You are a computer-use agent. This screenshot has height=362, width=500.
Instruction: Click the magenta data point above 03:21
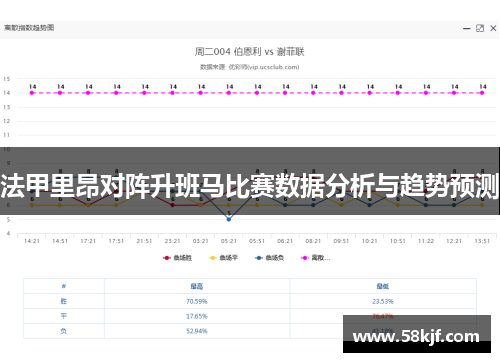(x=200, y=93)
